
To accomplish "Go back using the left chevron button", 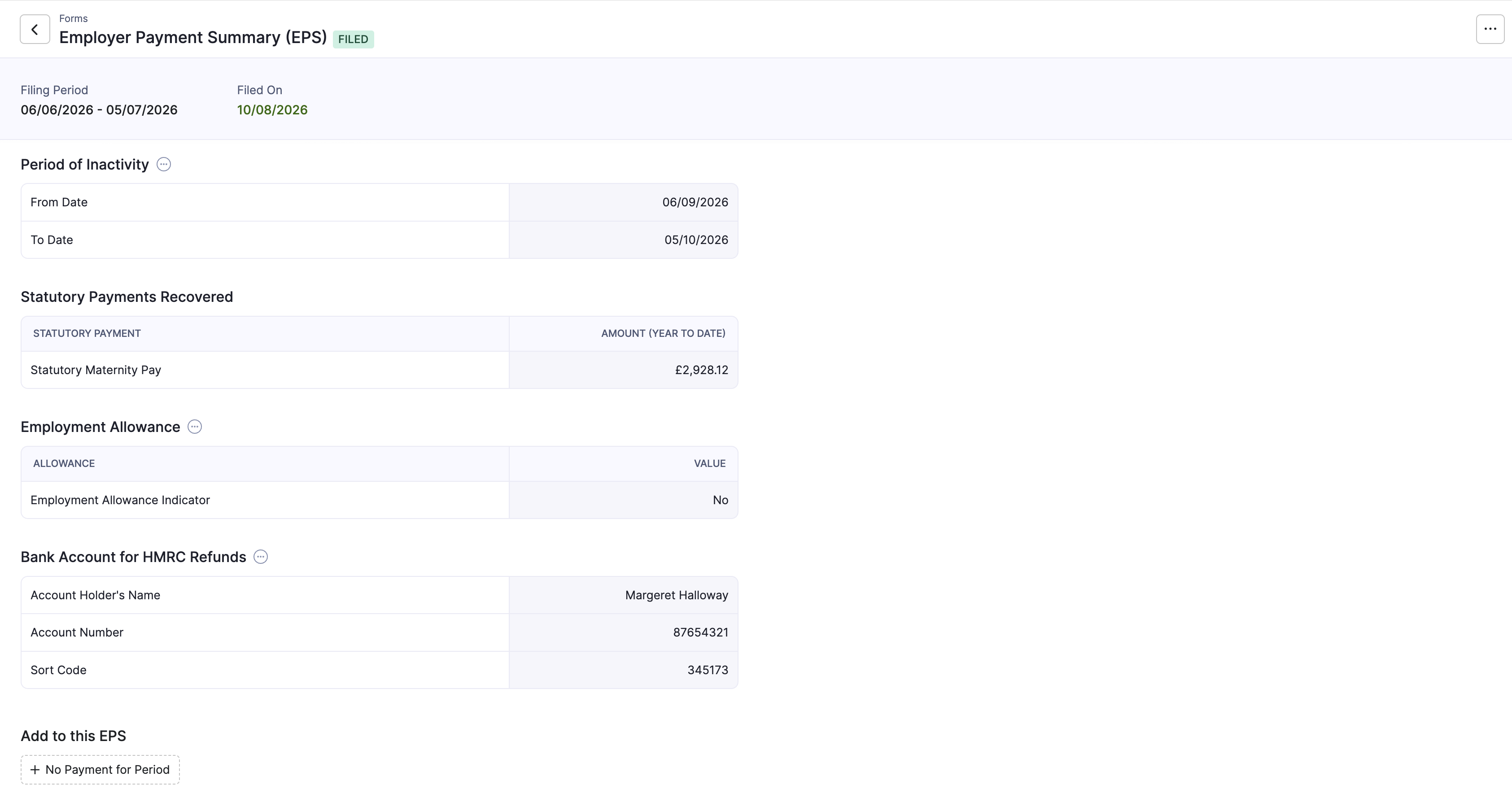I will 35,29.
